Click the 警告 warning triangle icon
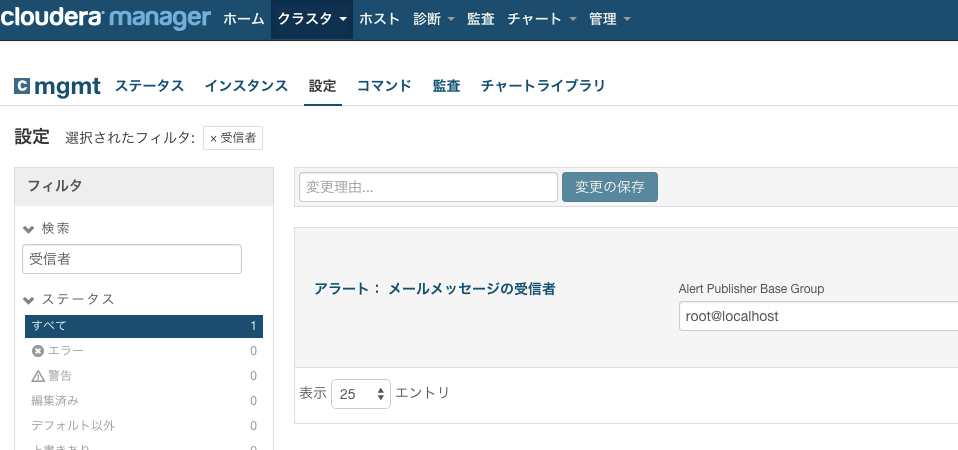 [38, 376]
